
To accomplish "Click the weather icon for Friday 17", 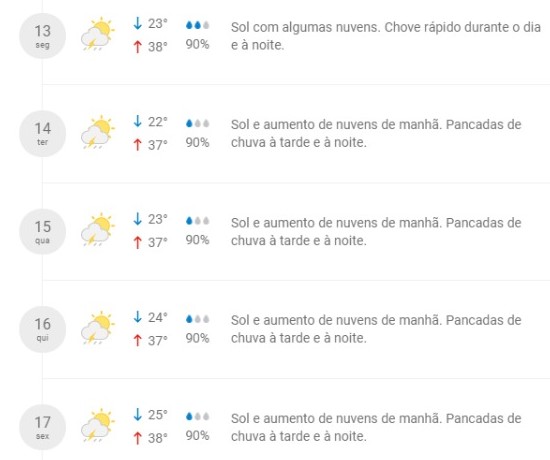I will click(98, 426).
